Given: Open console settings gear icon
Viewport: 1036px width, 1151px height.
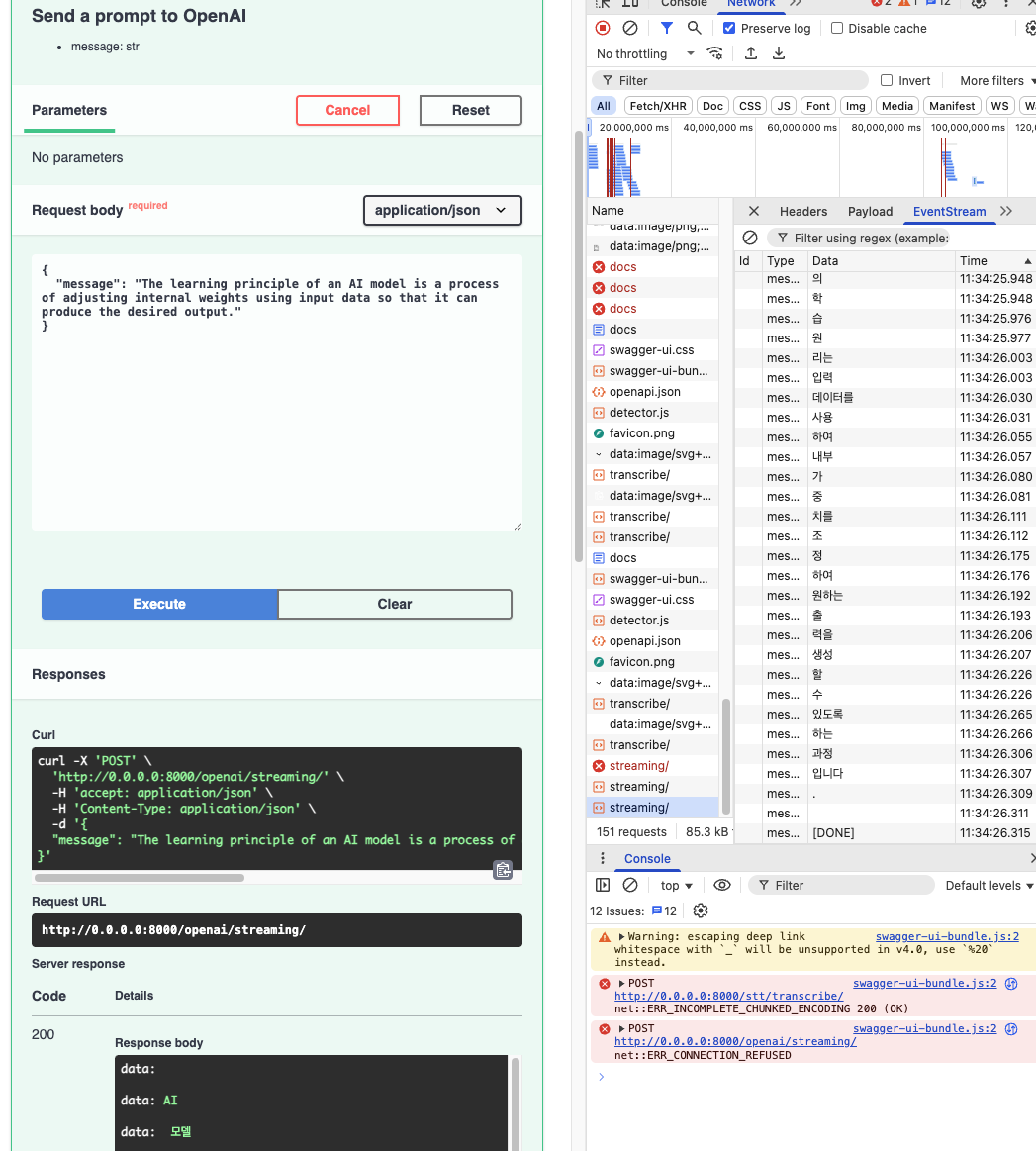Looking at the screenshot, I should click(x=701, y=911).
